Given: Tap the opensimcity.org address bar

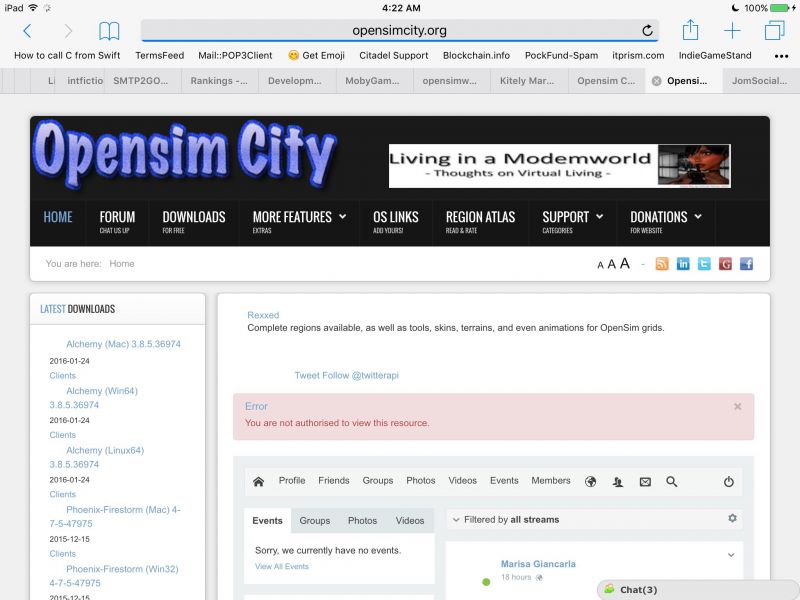Looking at the screenshot, I should (x=399, y=31).
